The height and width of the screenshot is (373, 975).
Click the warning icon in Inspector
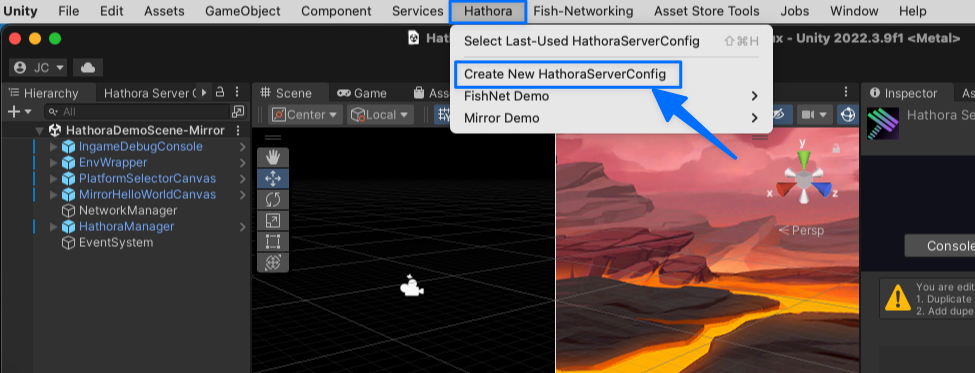[897, 298]
